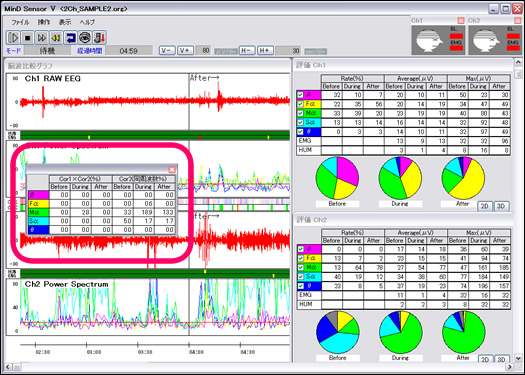
Task: Click the vertical scale value field showing 80
Action: pos(203,51)
